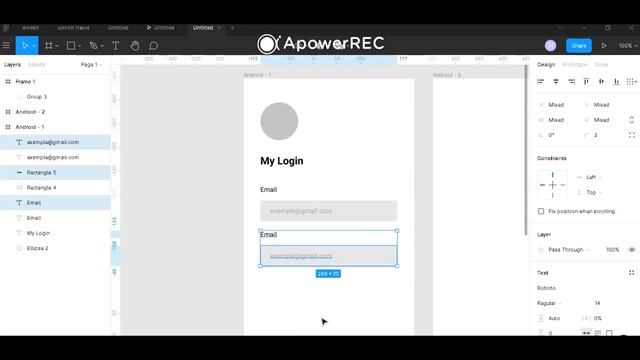The width and height of the screenshot is (640, 360).
Task: Align selection right
Action: tap(571, 82)
